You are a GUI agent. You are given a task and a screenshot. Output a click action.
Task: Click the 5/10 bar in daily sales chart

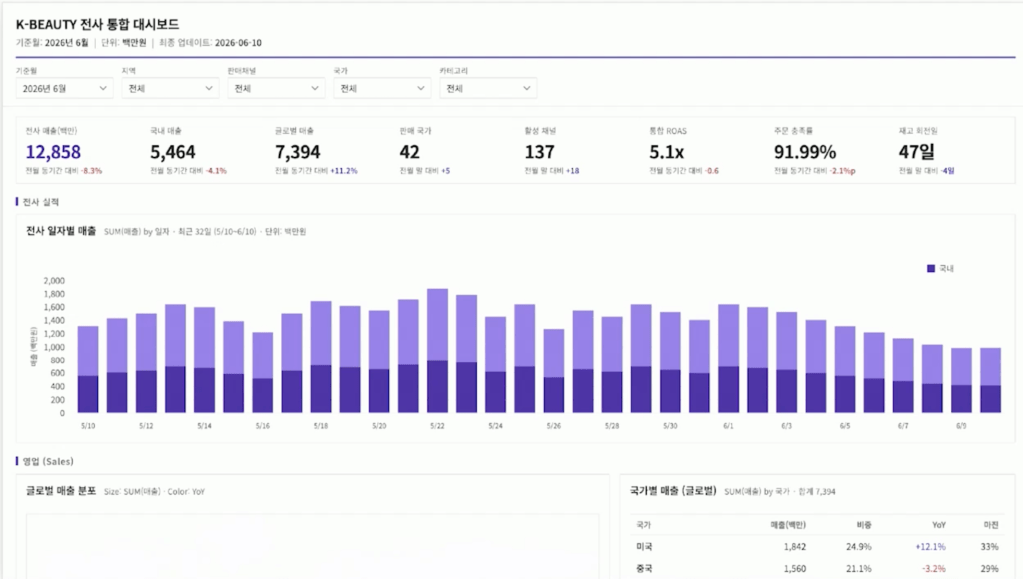click(88, 369)
